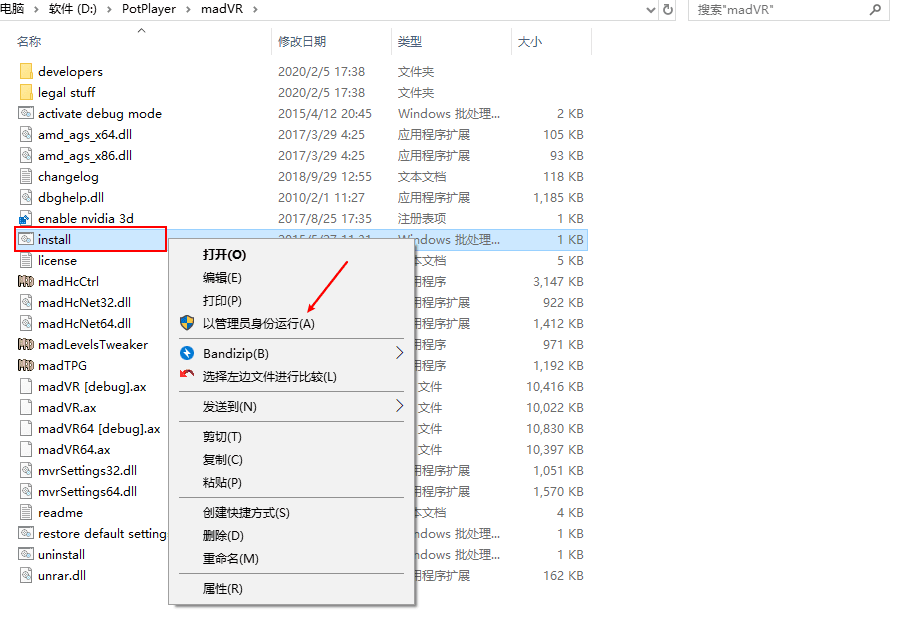Click the amd_ags_x86.dll file icon

26,155
